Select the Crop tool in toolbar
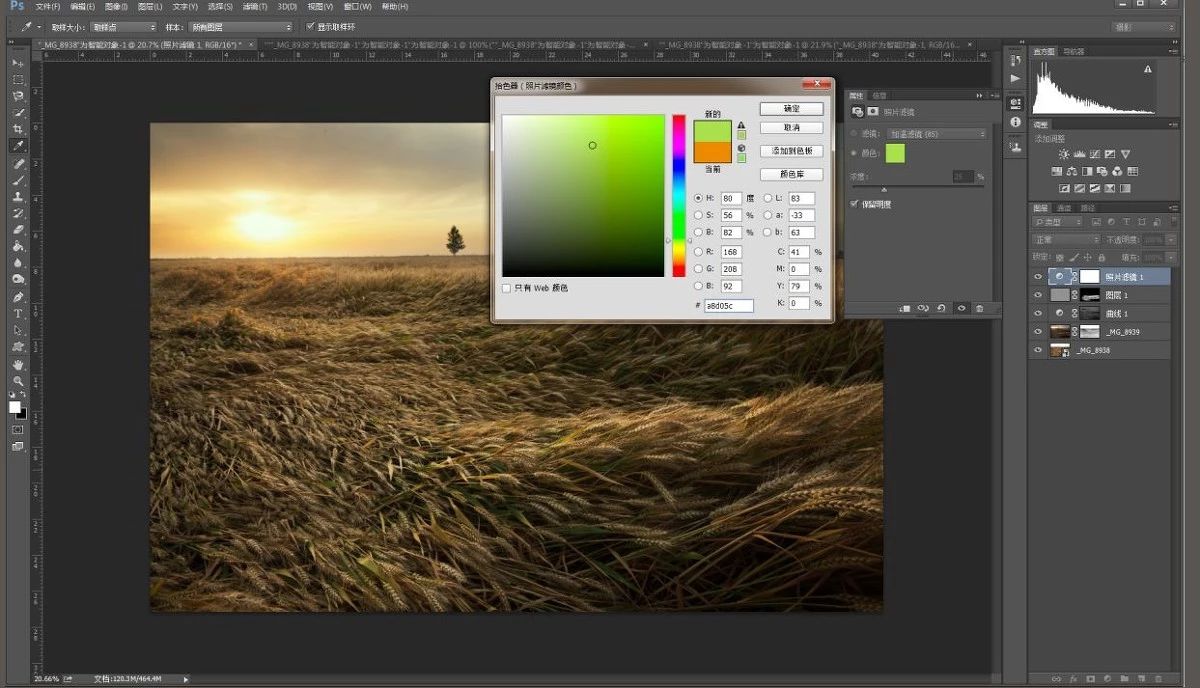Viewport: 1200px width, 688px height. tap(18, 129)
